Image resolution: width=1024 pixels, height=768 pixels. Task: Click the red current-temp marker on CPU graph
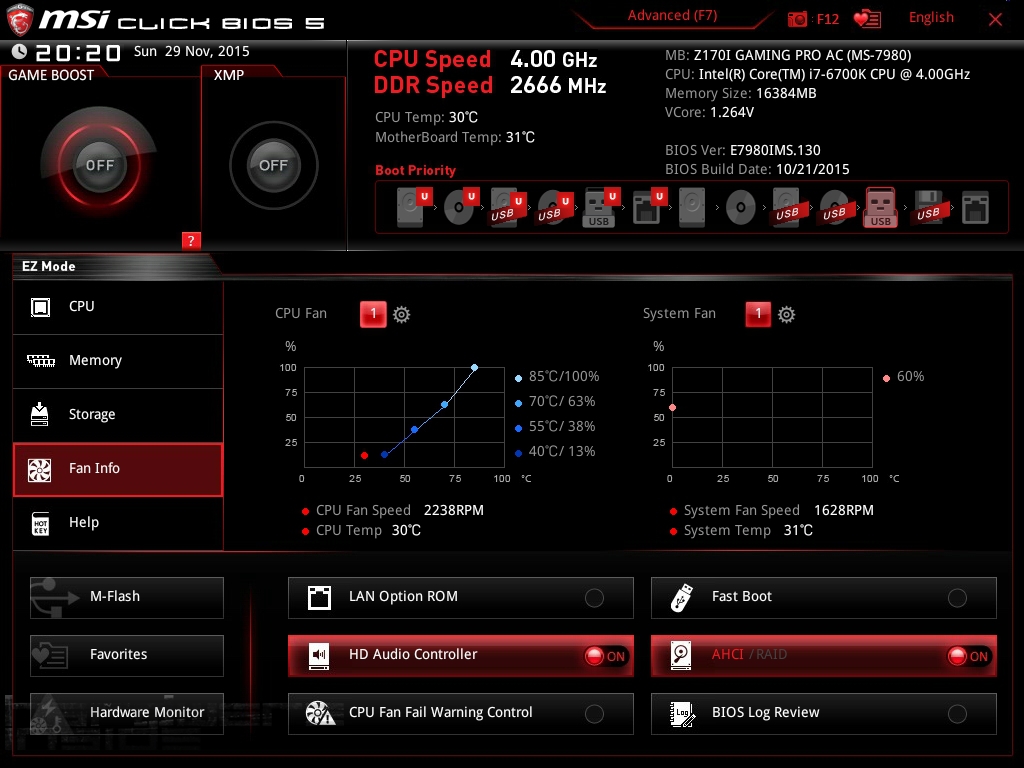click(x=364, y=455)
